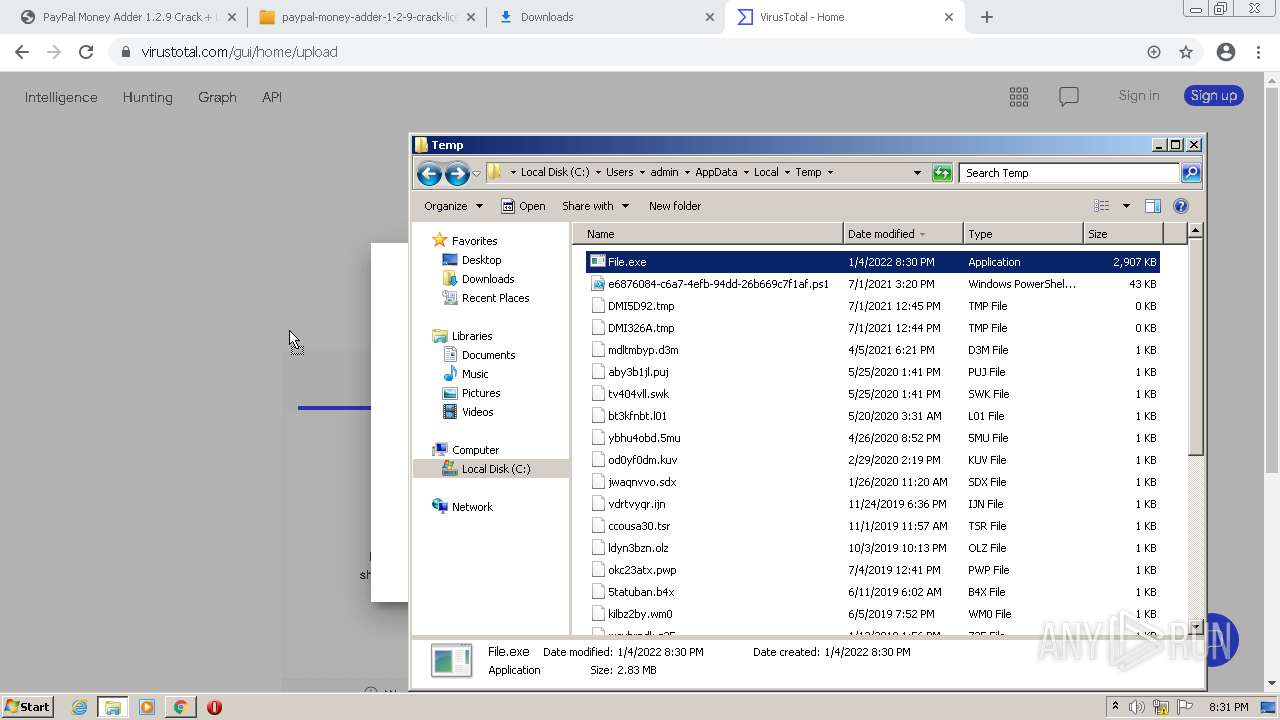Bookmark this page with star icon
Image resolution: width=1280 pixels, height=720 pixels.
1186,52
